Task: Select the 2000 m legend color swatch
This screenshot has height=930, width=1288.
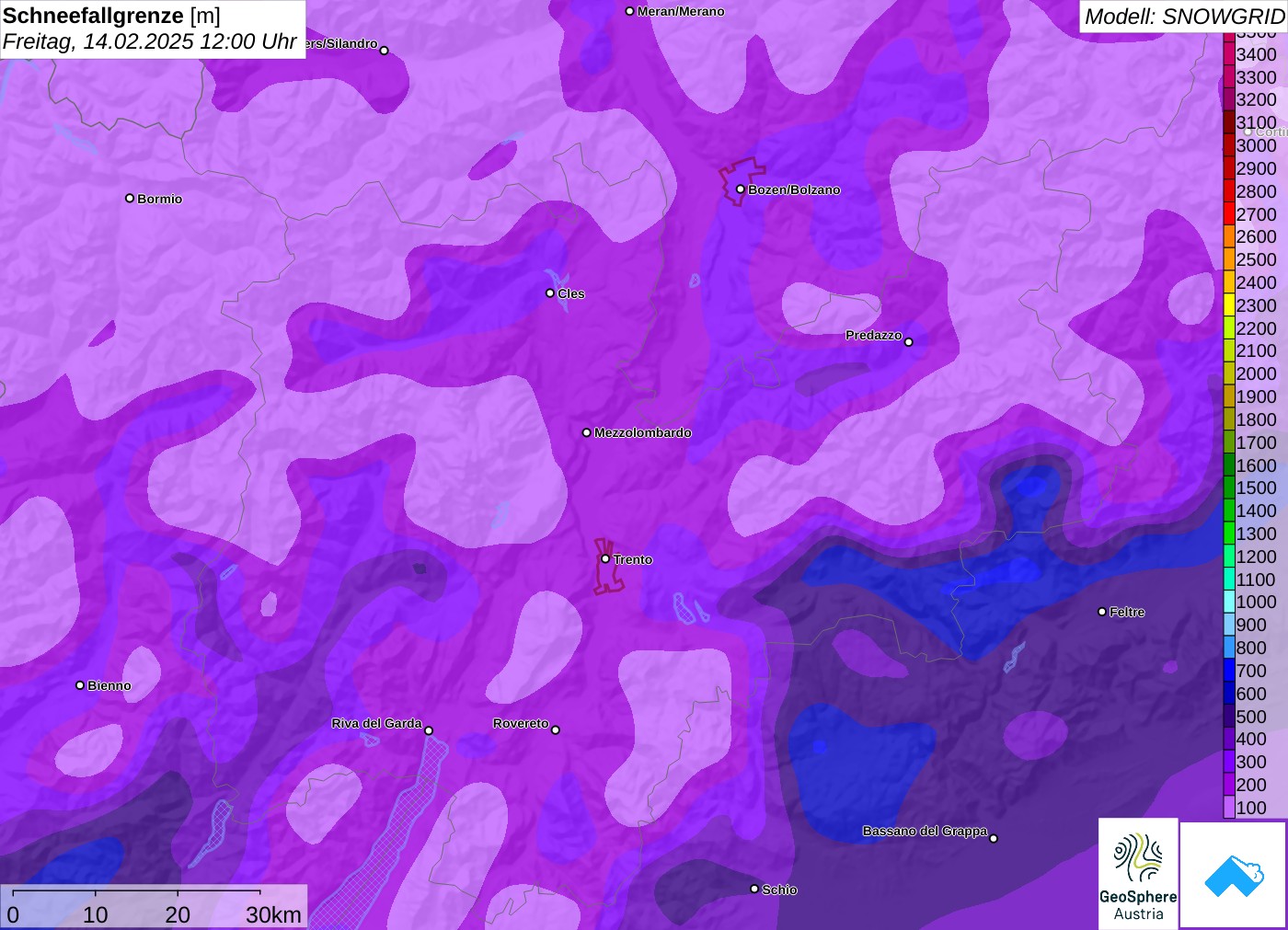Action: [1229, 373]
